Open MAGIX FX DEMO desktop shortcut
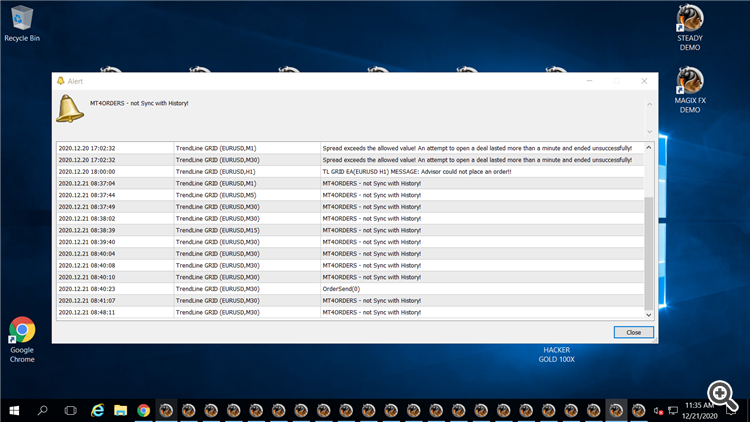This screenshot has height=422, width=750. coord(690,90)
